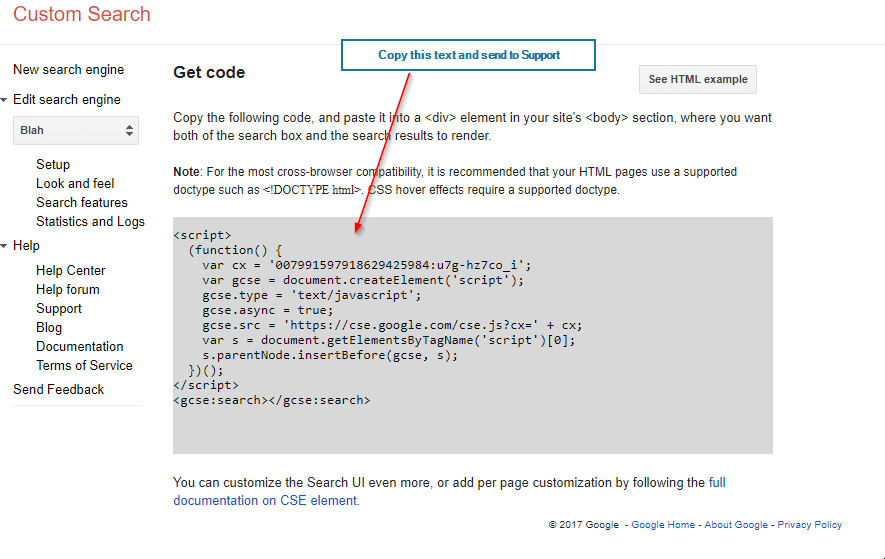
Task: Open Privacy Policy footer link
Action: coord(809,525)
